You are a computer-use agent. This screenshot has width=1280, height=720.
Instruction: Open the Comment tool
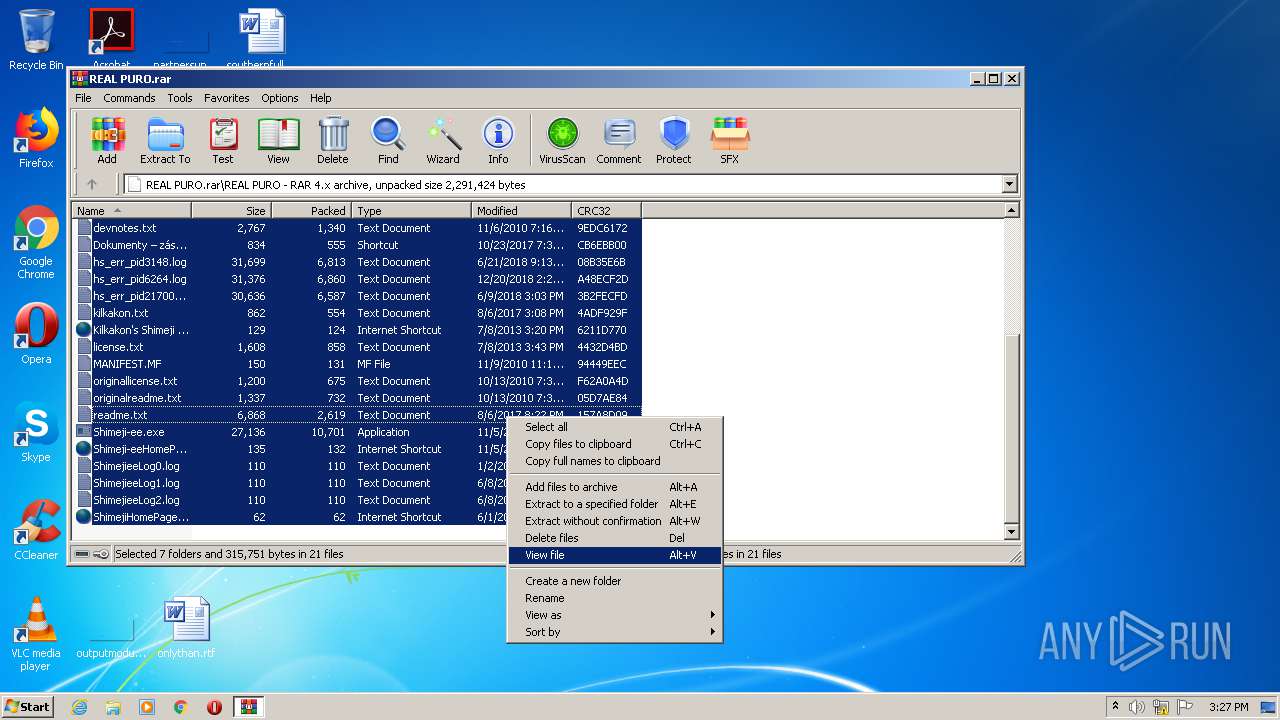(x=619, y=140)
